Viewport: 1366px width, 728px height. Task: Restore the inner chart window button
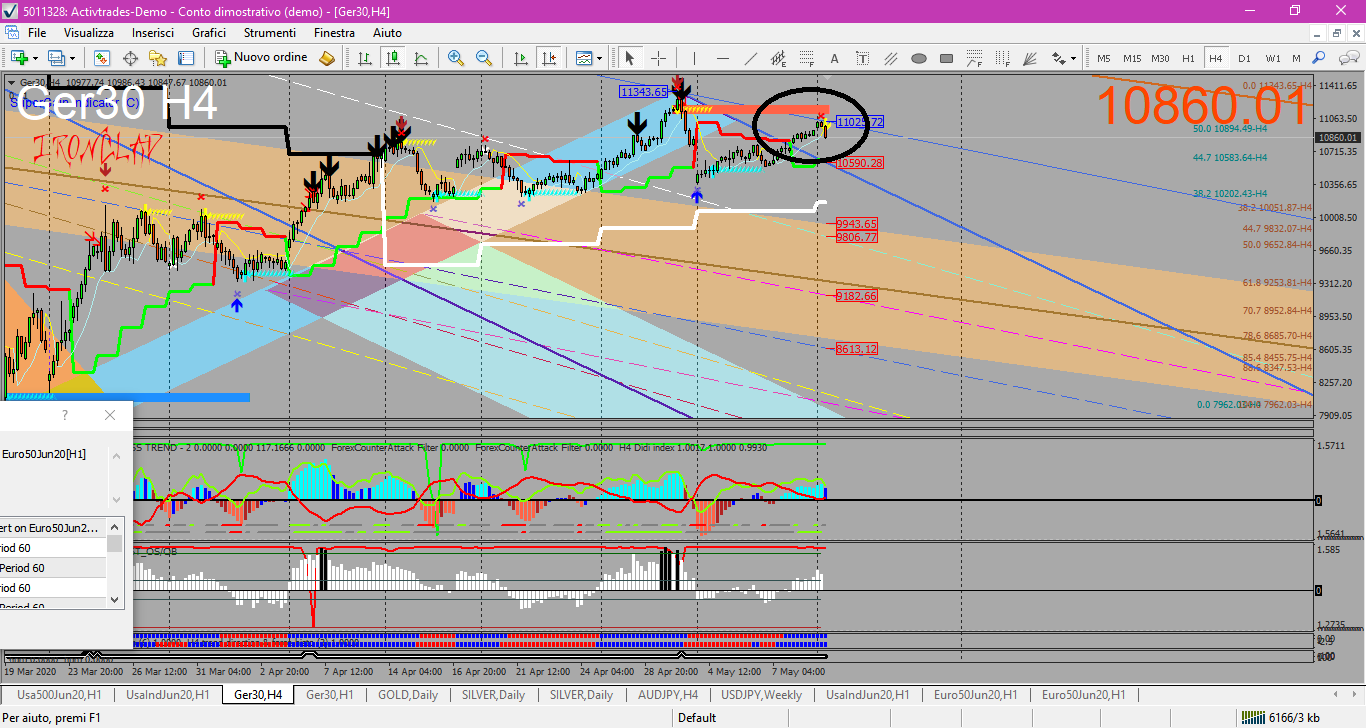(1337, 33)
